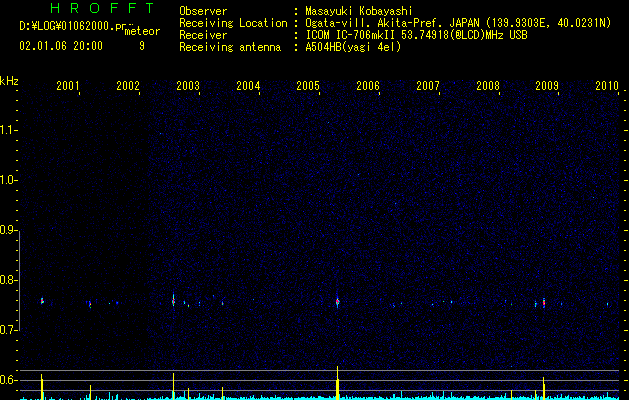Click the meteor echo just before 2009
Image resolution: width=629 pixels, height=400 pixels.
544,303
